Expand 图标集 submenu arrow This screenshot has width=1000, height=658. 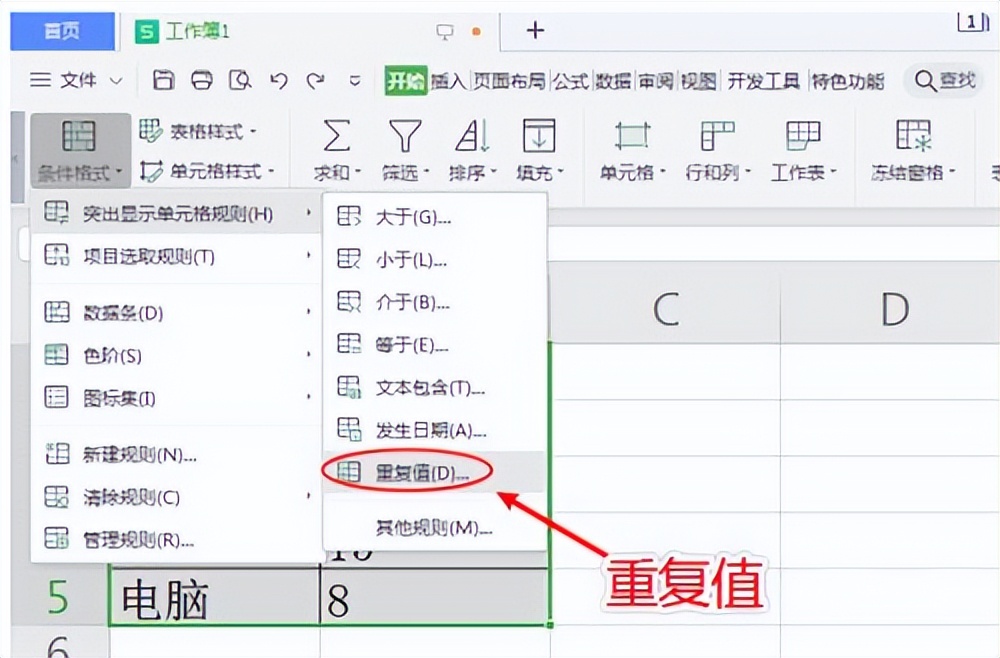[x=309, y=397]
